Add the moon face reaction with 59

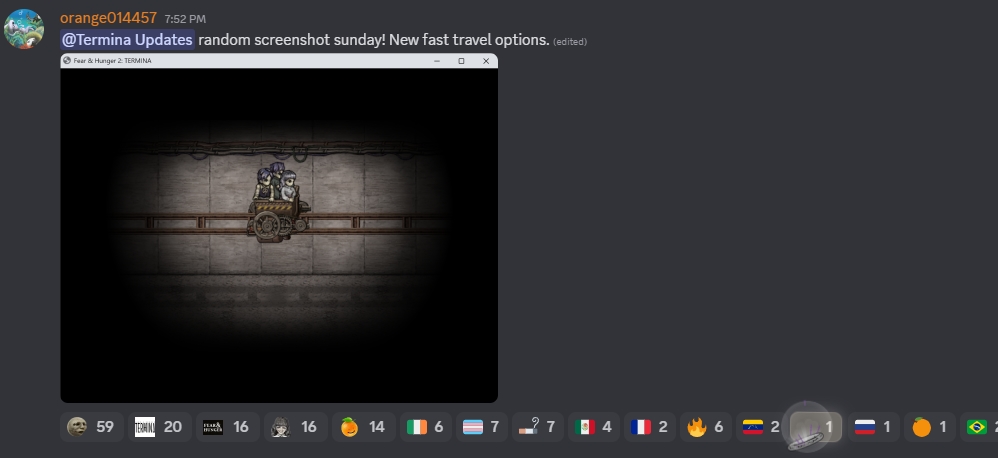point(92,427)
